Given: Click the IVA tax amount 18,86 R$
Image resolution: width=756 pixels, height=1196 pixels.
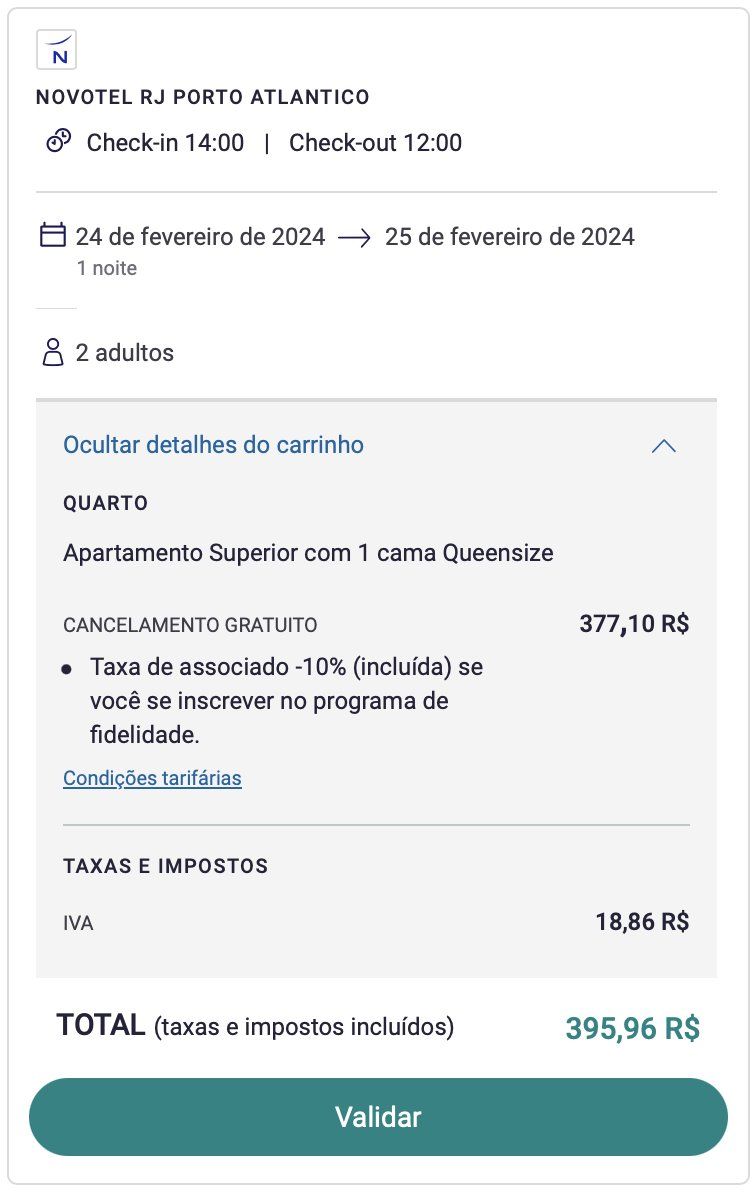Looking at the screenshot, I should pyautogui.click(x=642, y=921).
